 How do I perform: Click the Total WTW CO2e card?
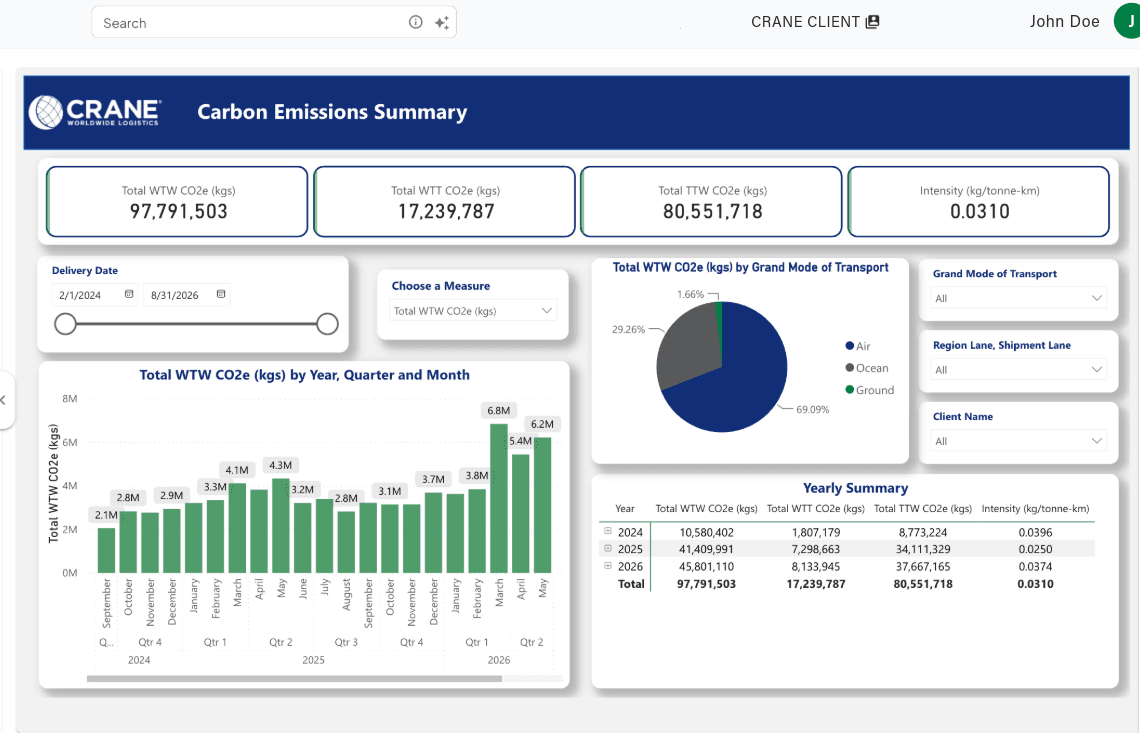pyautogui.click(x=177, y=201)
